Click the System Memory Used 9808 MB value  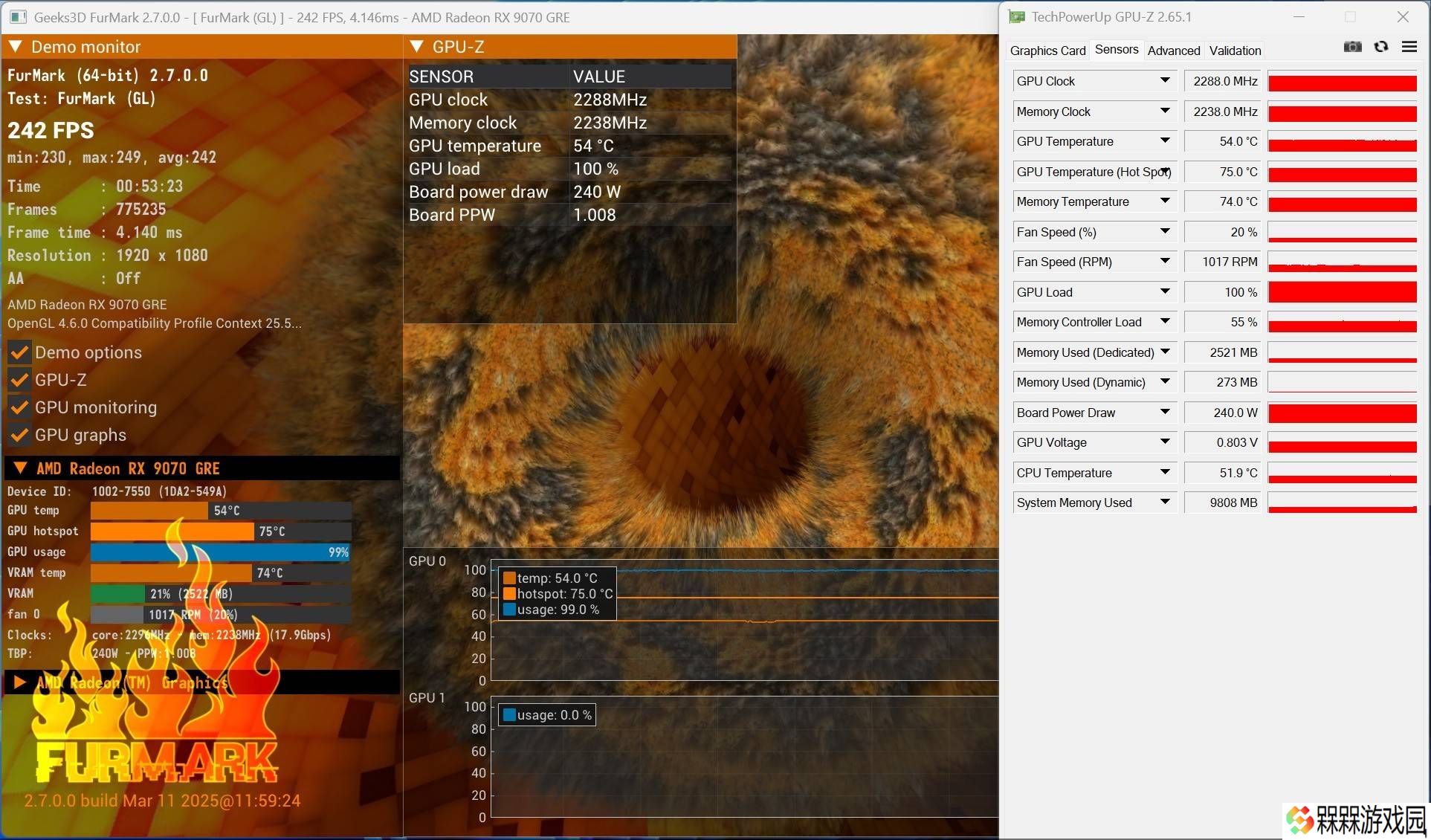(x=1223, y=503)
